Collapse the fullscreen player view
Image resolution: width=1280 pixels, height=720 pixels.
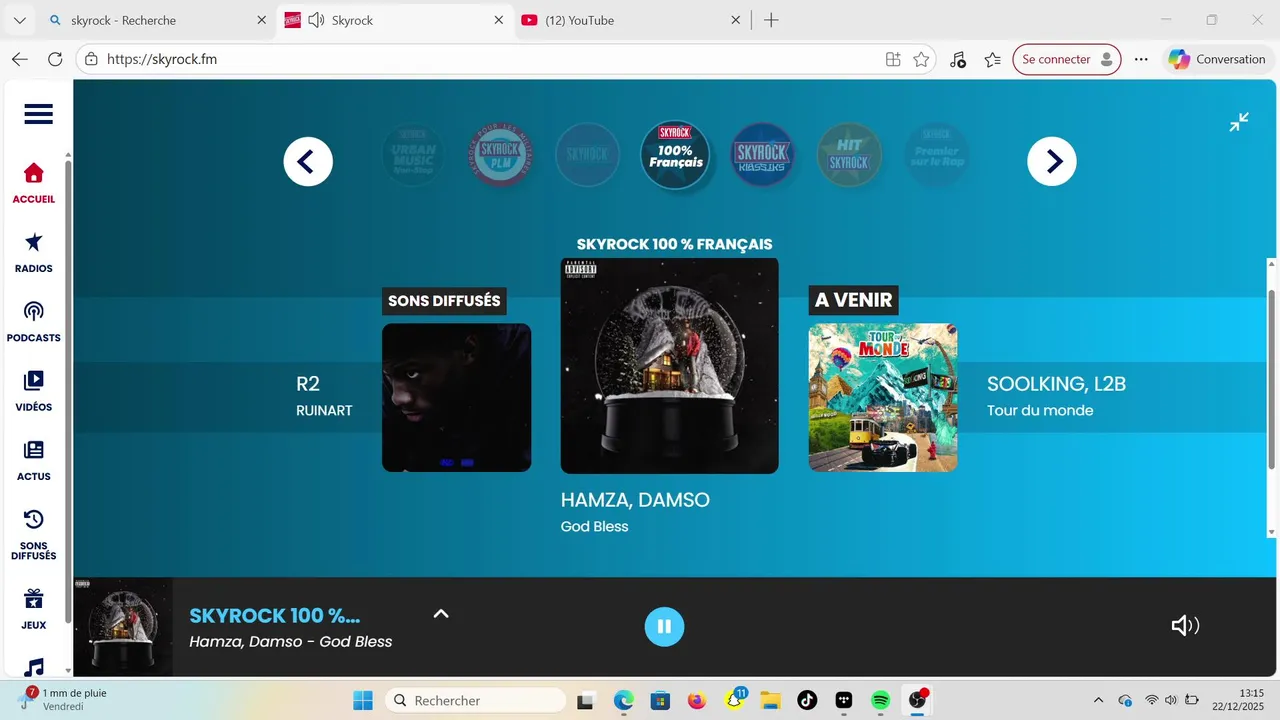coord(1239,122)
